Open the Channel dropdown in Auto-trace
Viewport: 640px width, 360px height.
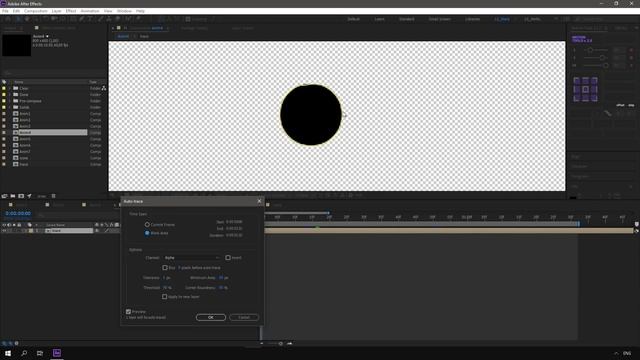coord(192,258)
